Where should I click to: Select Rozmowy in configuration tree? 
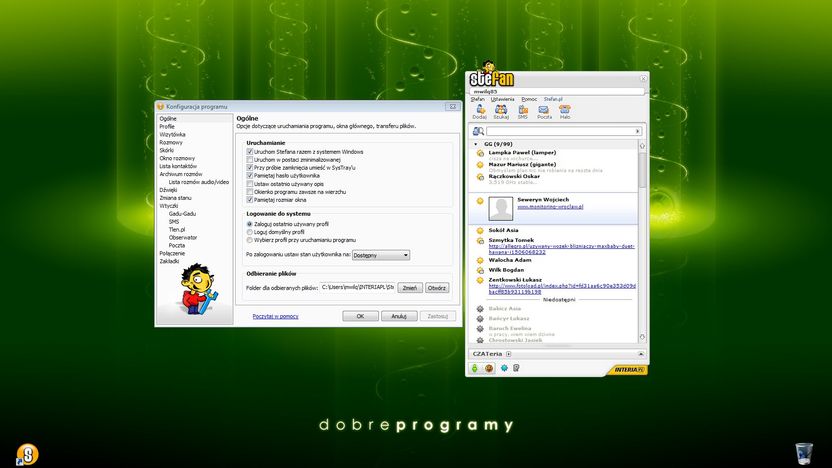(171, 143)
